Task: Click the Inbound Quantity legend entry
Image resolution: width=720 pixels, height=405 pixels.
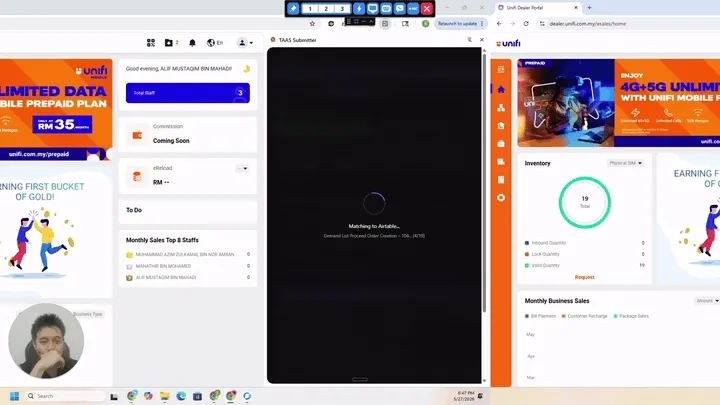Action: click(x=546, y=243)
